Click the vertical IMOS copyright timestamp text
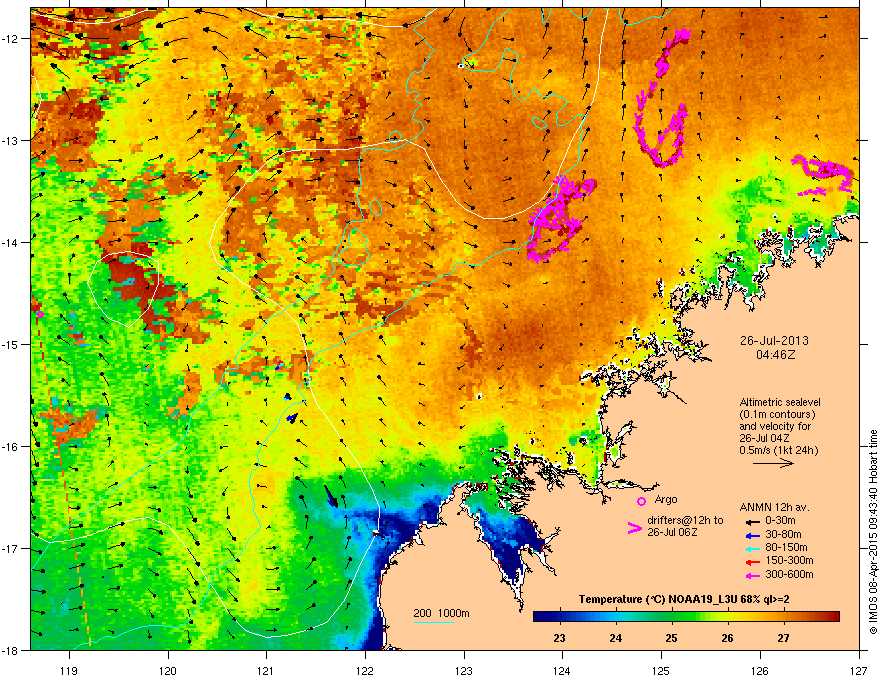The width and height of the screenshot is (880, 680). (x=873, y=532)
